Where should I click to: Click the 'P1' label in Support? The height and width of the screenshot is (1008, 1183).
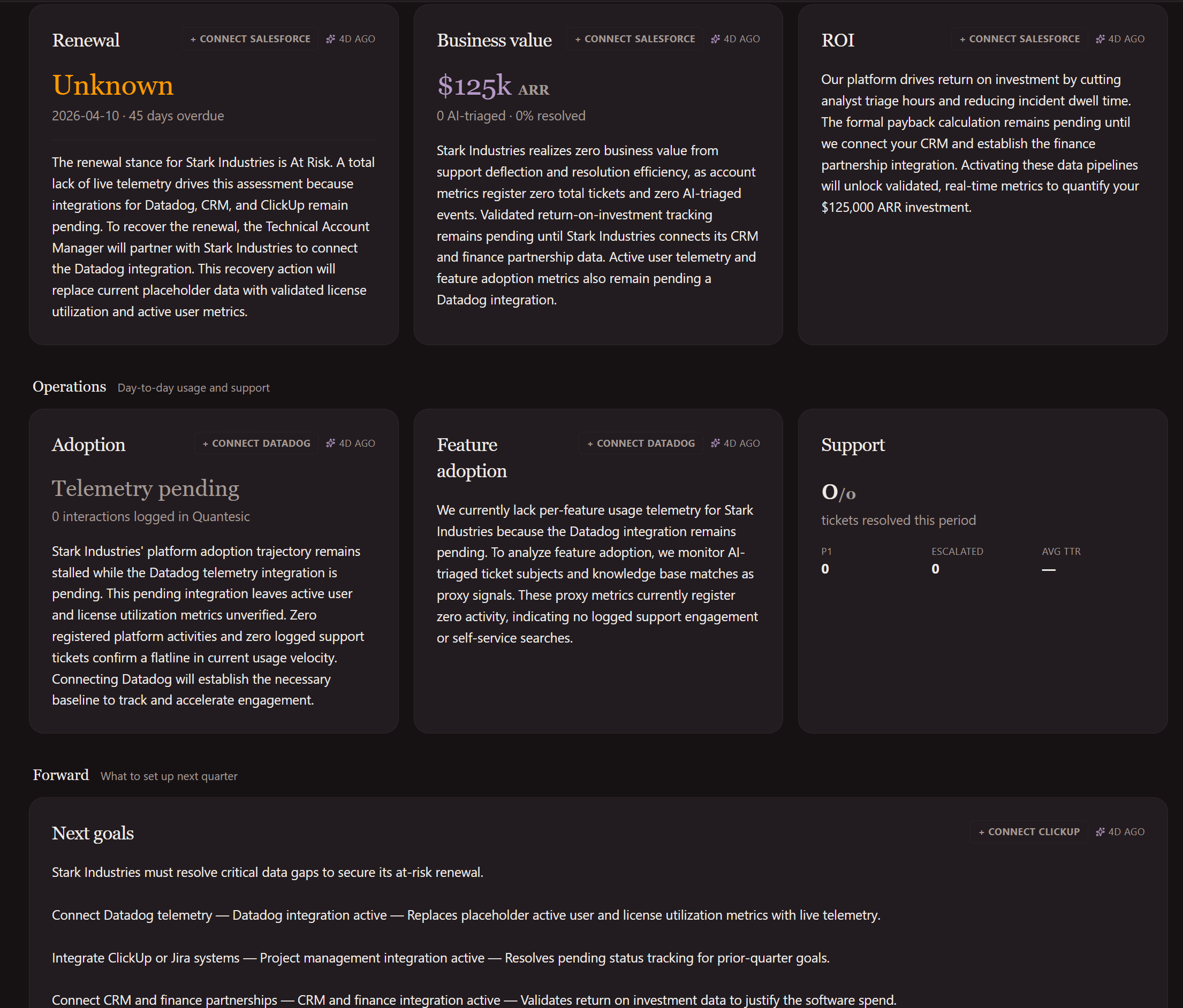point(826,552)
